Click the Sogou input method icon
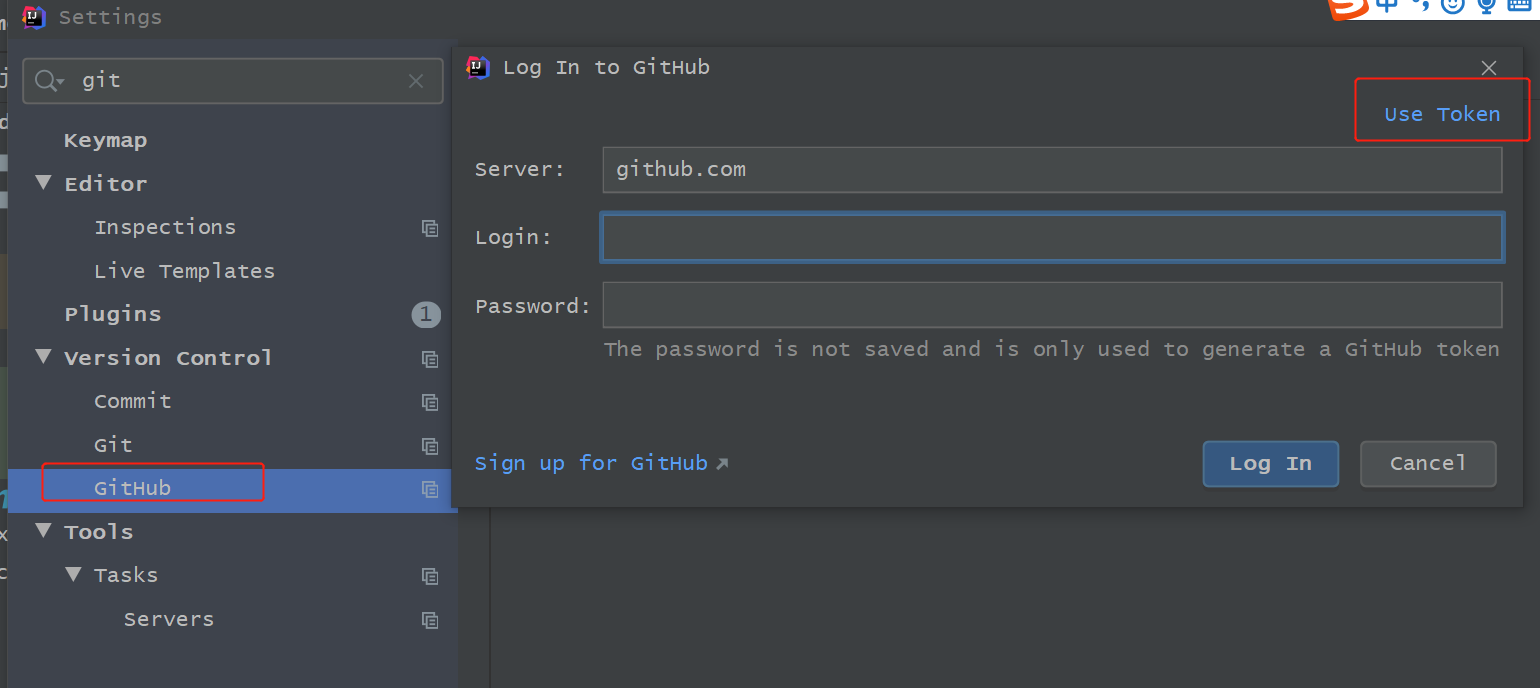Image resolution: width=1540 pixels, height=688 pixels. pyautogui.click(x=1348, y=8)
